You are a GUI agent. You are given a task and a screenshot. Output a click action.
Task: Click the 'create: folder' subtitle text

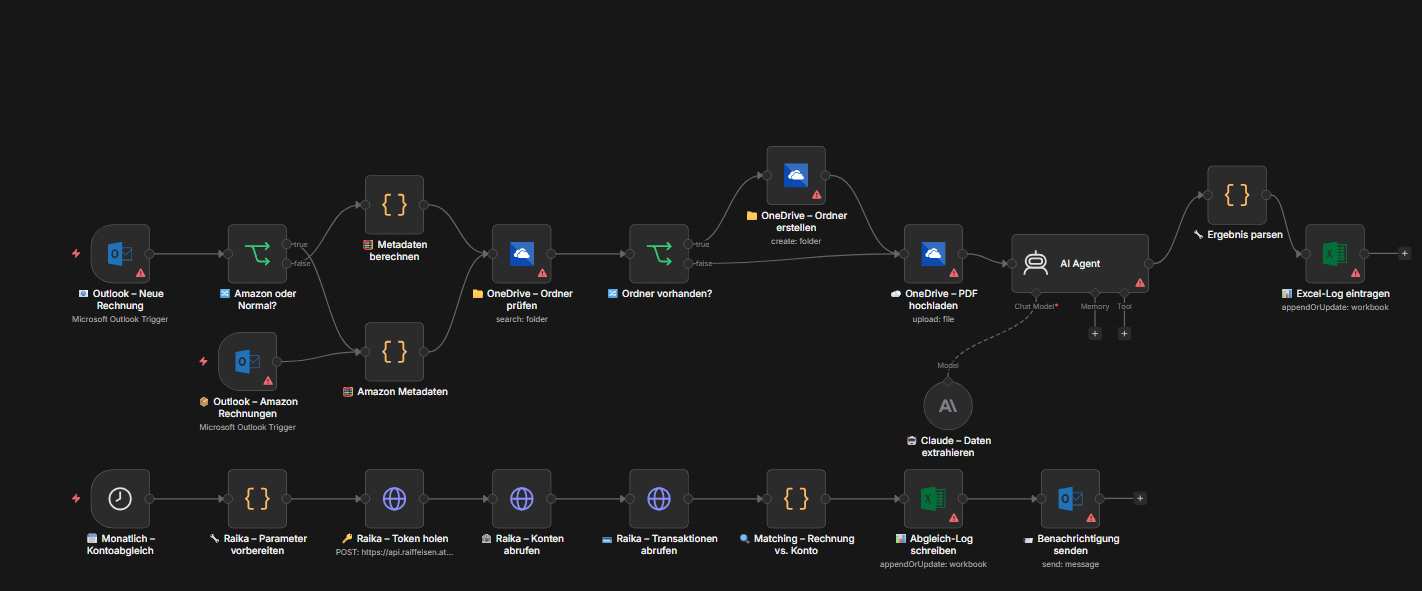[796, 241]
